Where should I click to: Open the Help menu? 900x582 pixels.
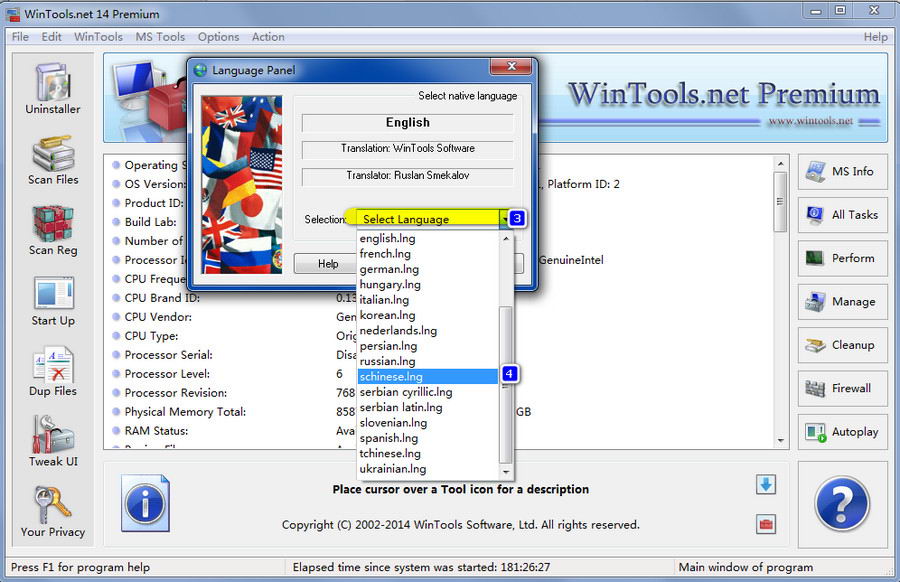(x=875, y=37)
